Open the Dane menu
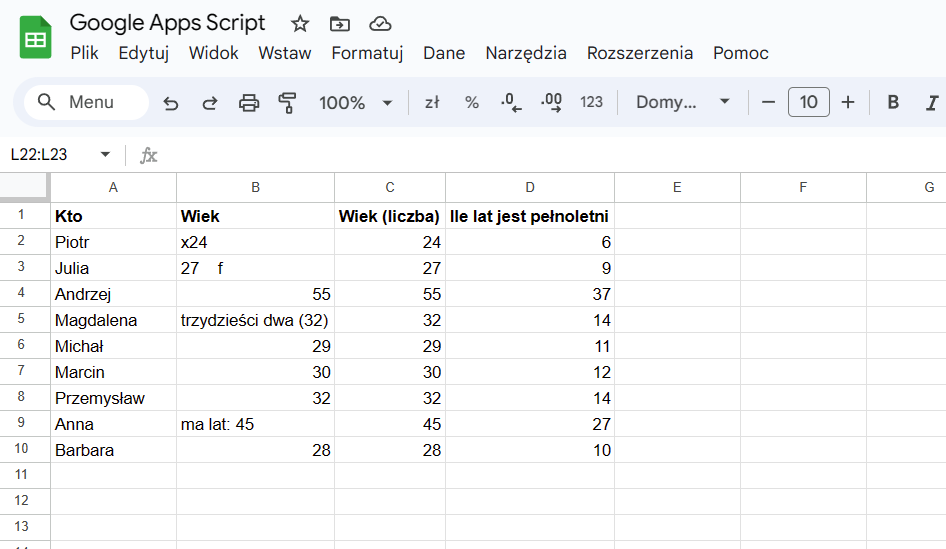946x549 pixels. [x=444, y=53]
